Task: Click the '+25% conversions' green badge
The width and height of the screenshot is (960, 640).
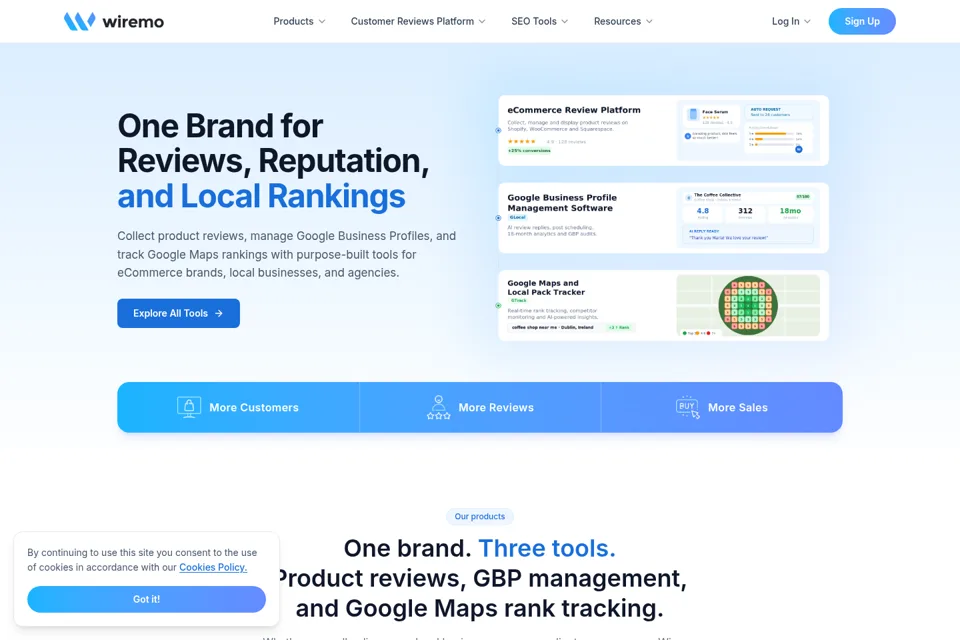Action: pyautogui.click(x=529, y=151)
